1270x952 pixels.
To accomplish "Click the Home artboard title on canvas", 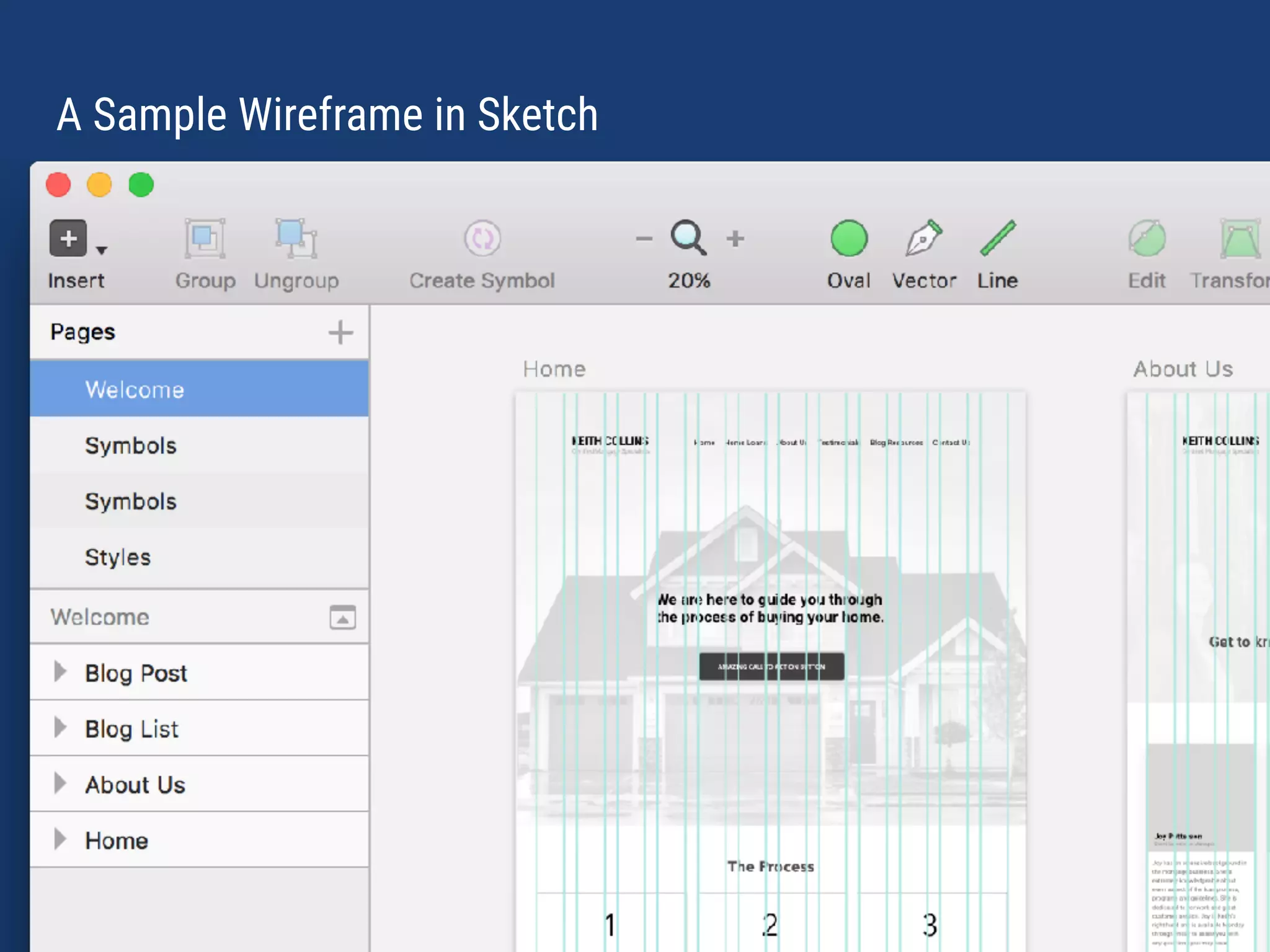I will [x=554, y=369].
